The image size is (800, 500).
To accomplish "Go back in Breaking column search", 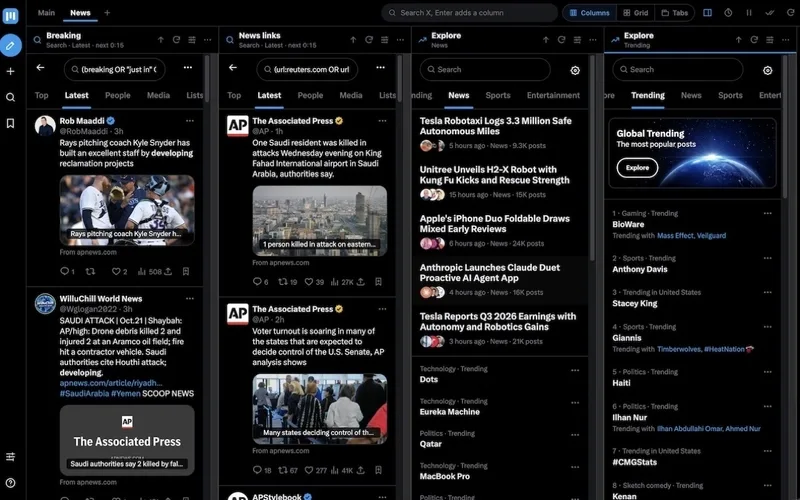I will tap(40, 67).
